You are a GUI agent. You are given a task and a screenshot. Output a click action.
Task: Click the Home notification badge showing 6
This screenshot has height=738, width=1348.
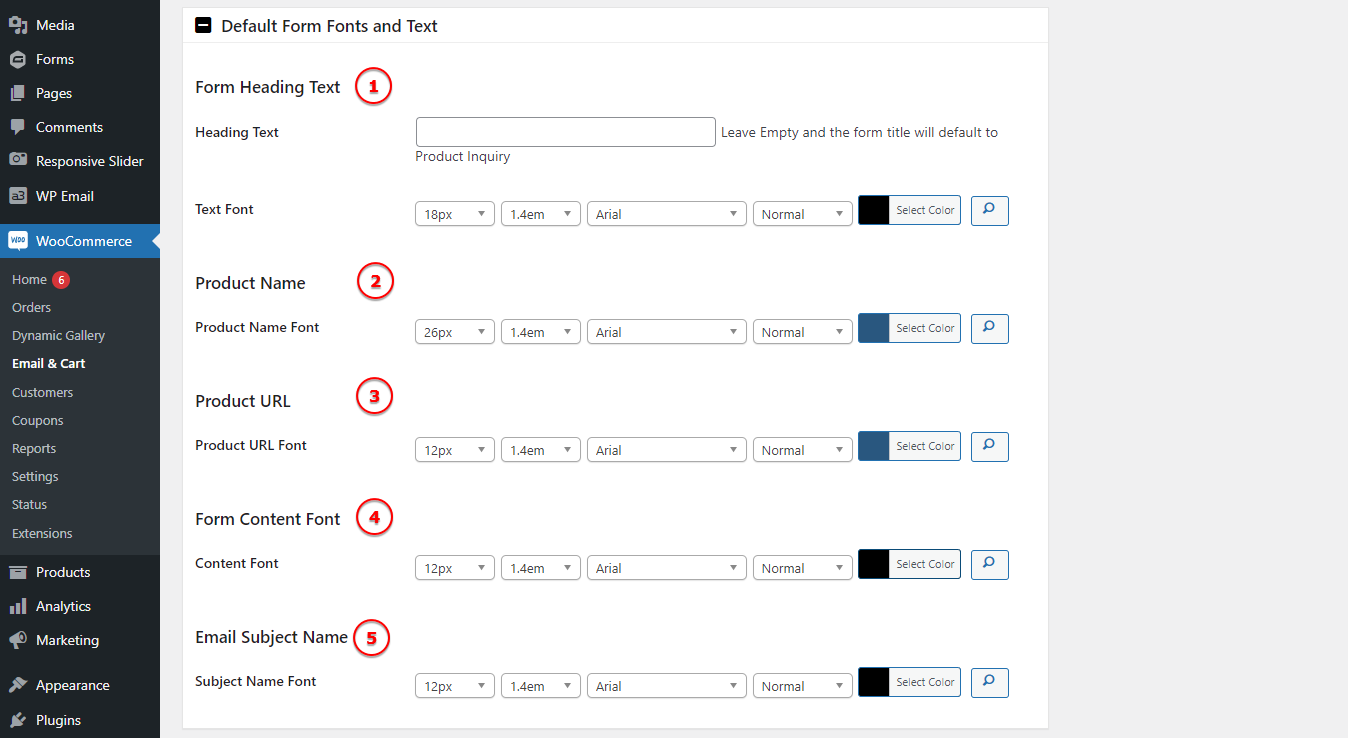(x=61, y=280)
